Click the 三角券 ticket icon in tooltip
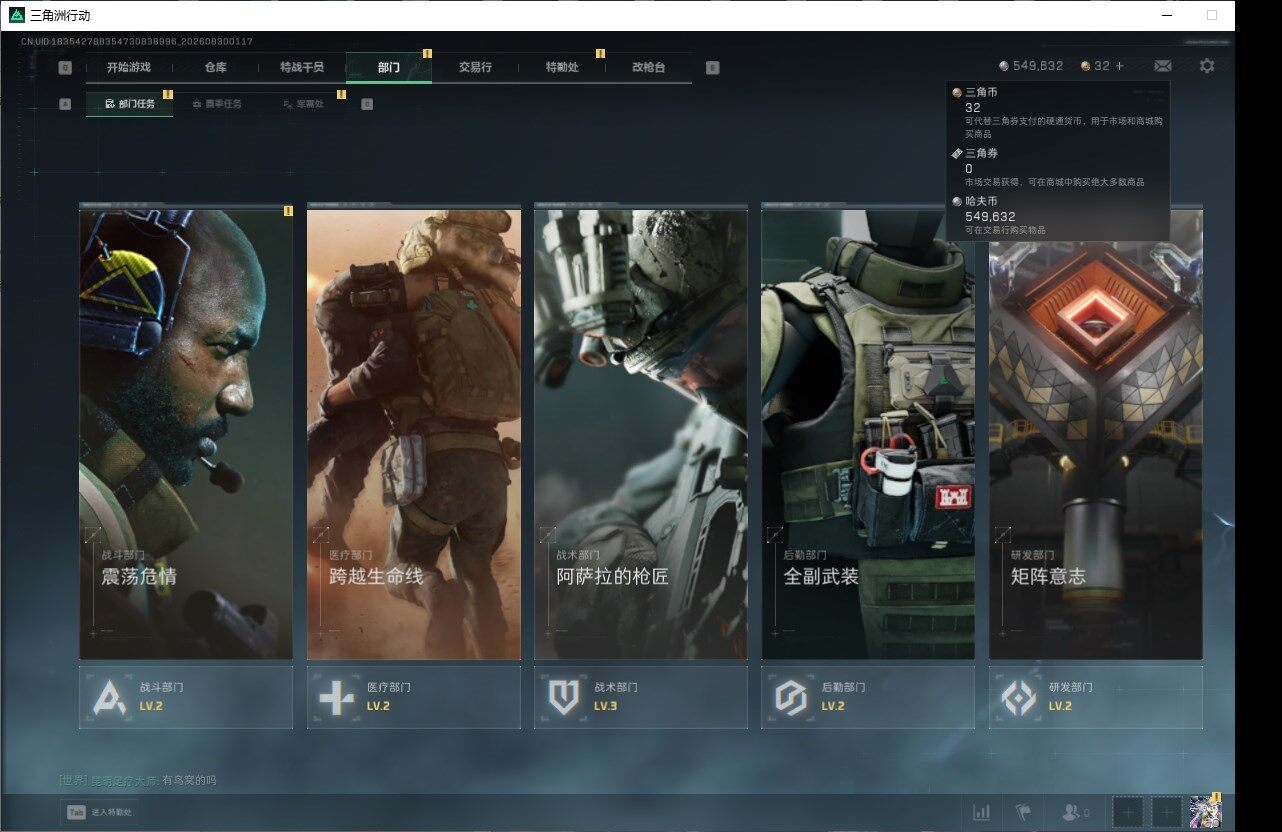 957,153
